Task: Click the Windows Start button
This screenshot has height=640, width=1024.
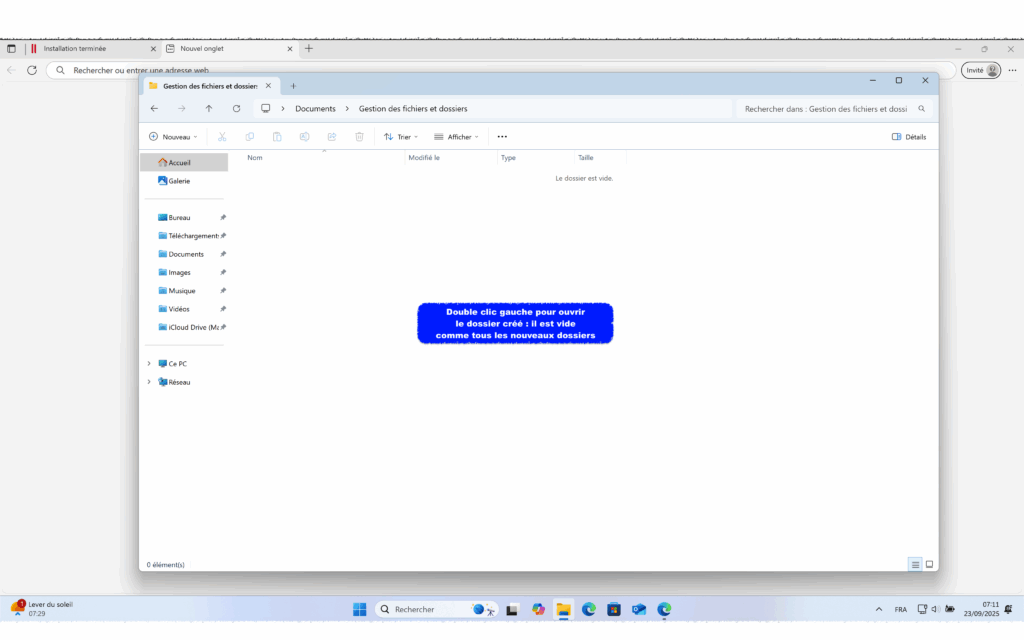Action: click(x=360, y=609)
